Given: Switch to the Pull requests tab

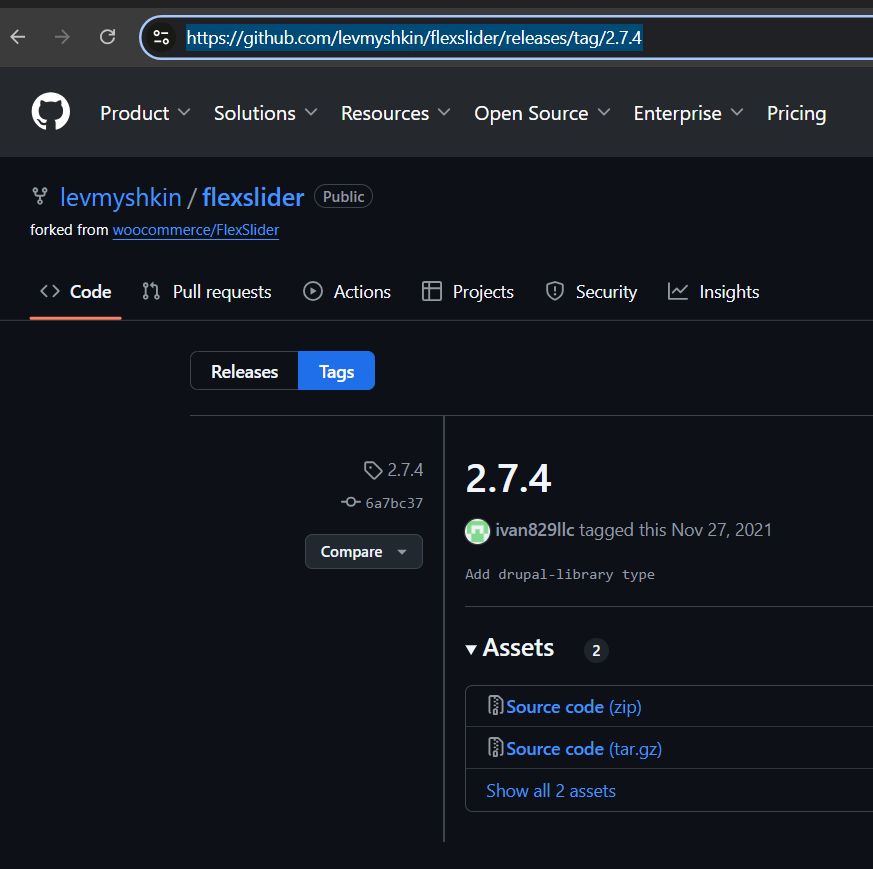Looking at the screenshot, I should [207, 292].
